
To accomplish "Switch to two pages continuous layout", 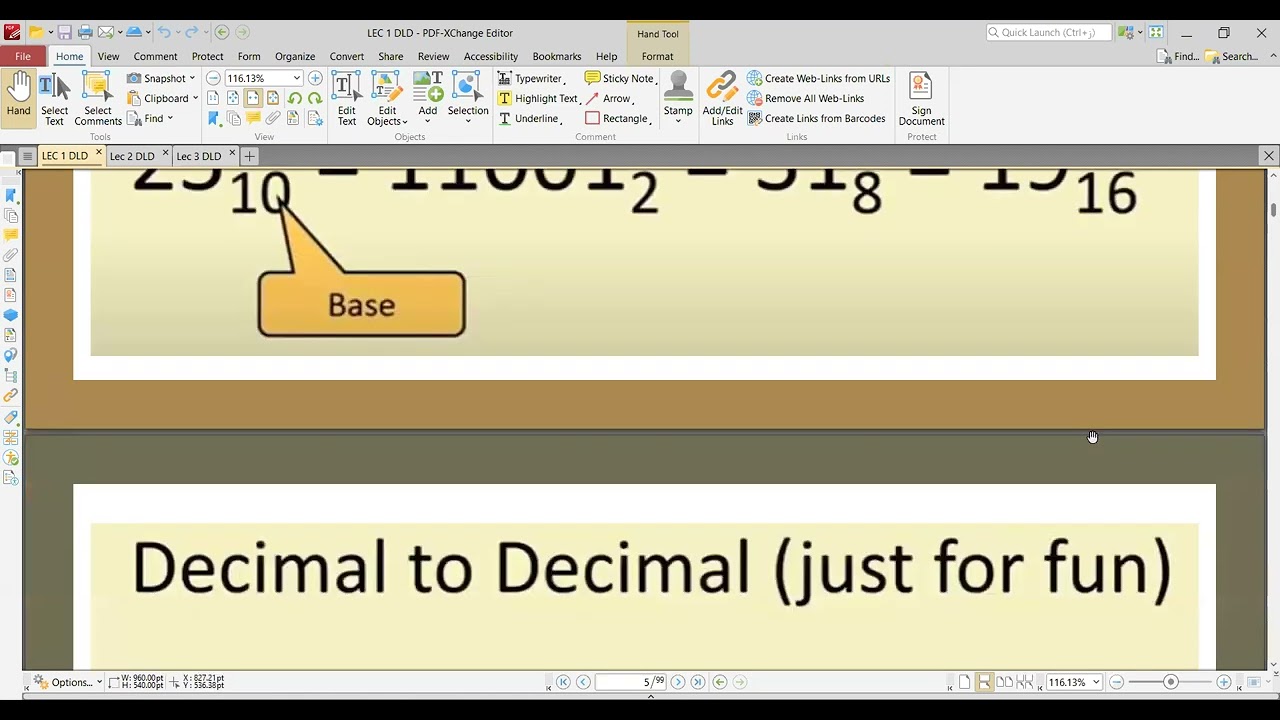I will (1024, 682).
